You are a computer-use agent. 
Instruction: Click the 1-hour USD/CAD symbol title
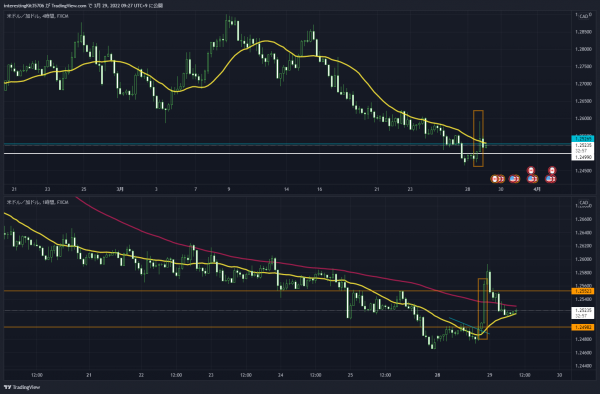coord(38,202)
